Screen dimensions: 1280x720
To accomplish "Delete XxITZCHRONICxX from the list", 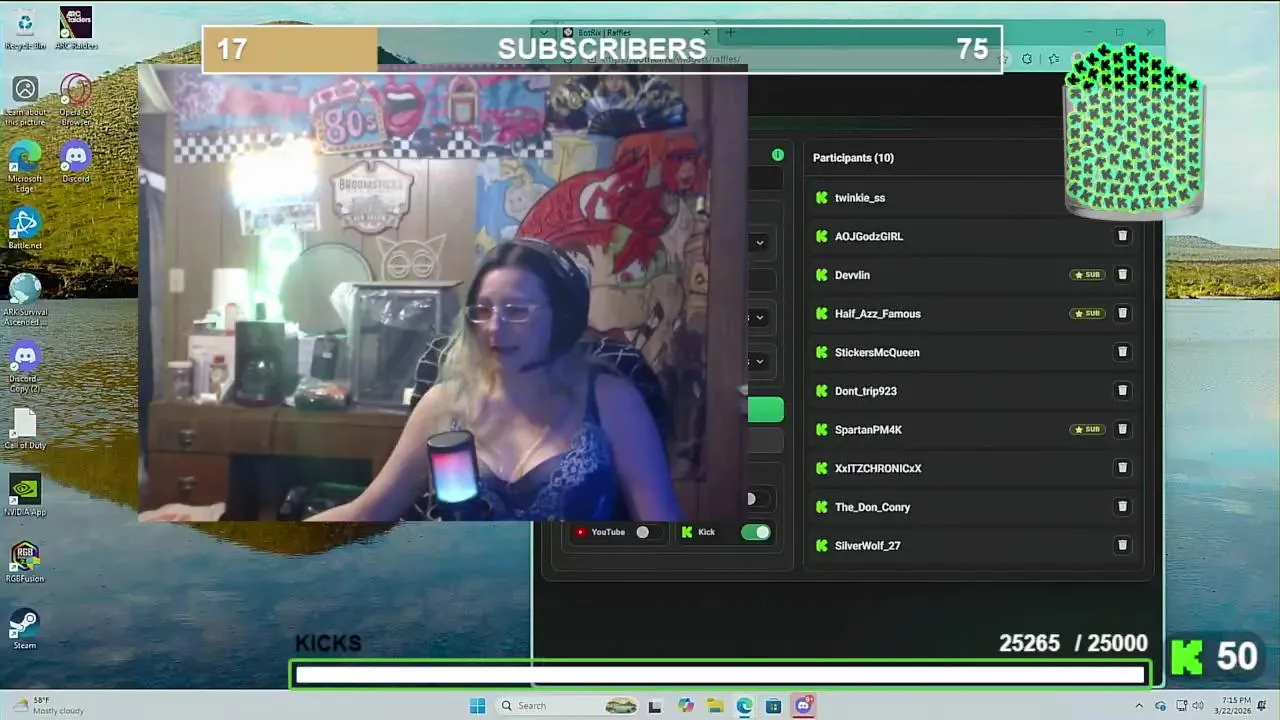I will tap(1122, 468).
